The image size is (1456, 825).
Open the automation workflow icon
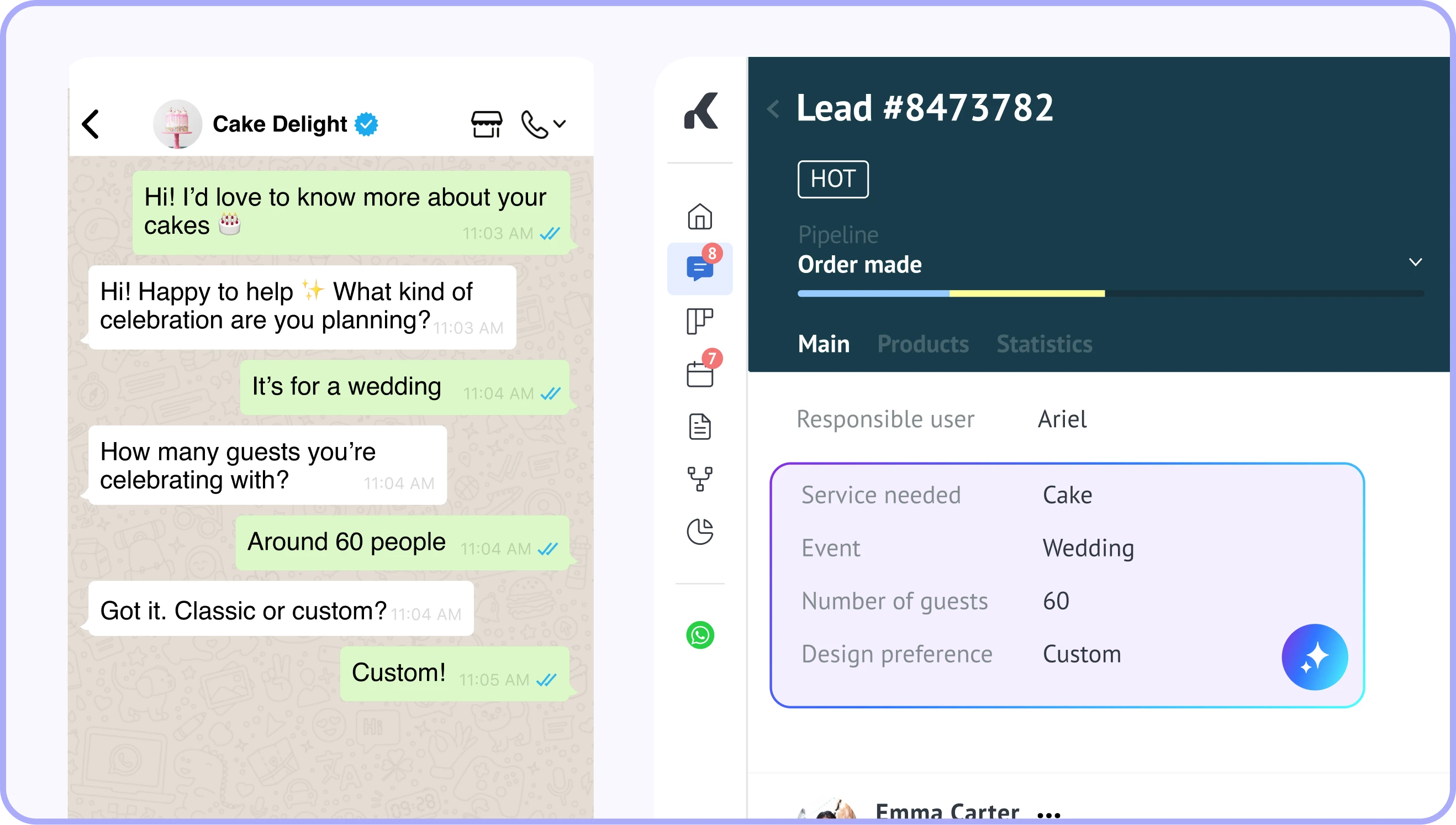[700, 479]
